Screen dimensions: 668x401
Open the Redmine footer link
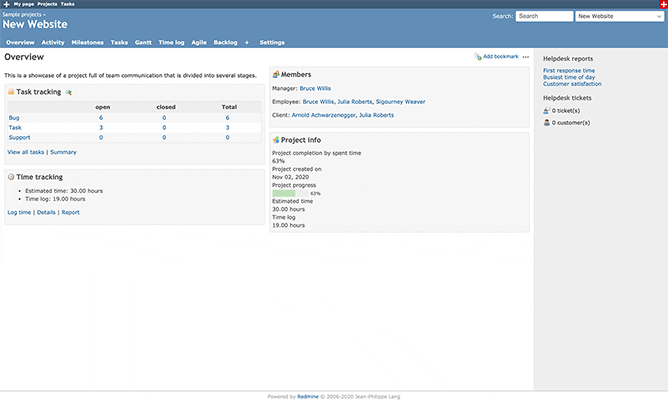(x=308, y=397)
